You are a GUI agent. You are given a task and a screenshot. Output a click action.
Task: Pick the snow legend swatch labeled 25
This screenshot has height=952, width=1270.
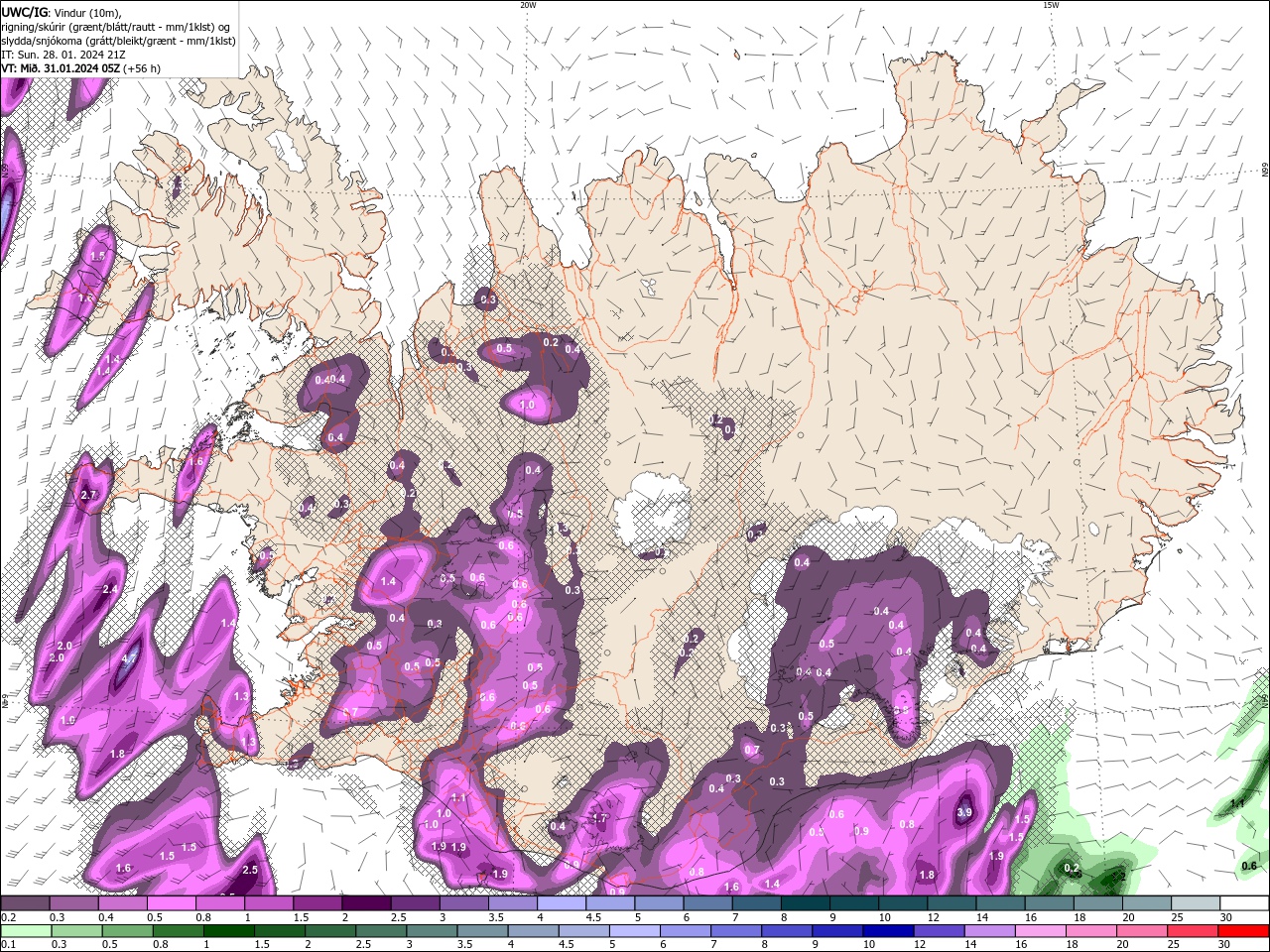point(1197,903)
